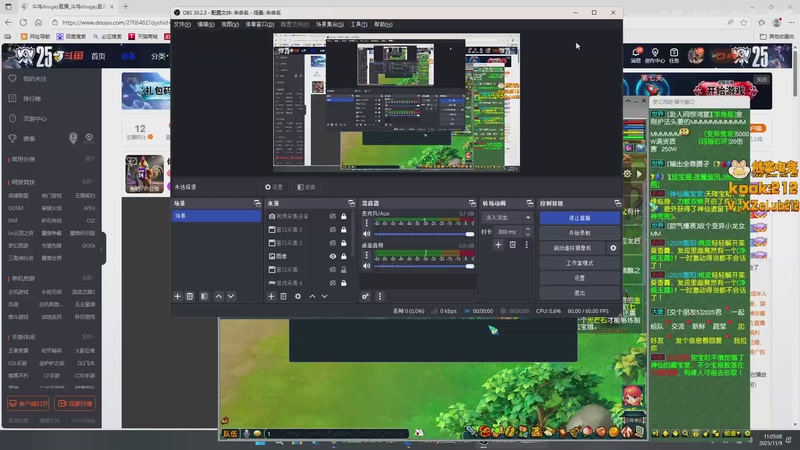Add a new scene with the plus icon in 场景 panel
Viewport: 800px width, 450px height.
pyautogui.click(x=178, y=296)
